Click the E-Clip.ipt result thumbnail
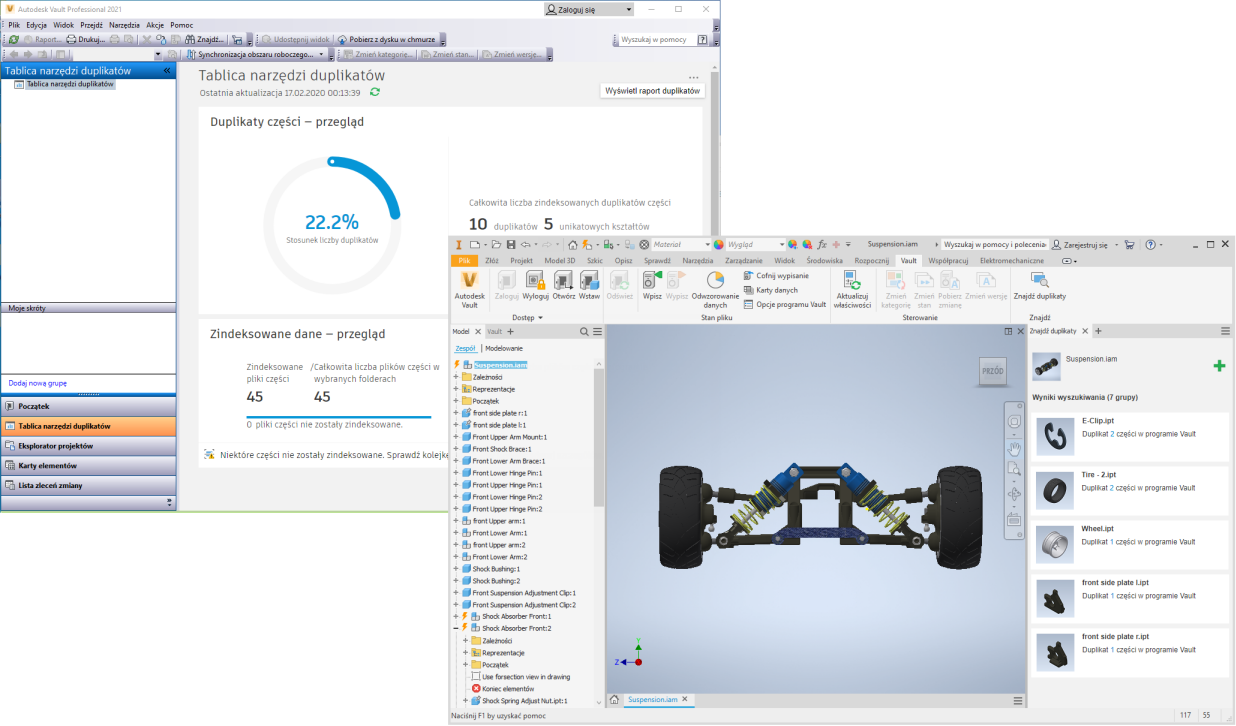Image resolution: width=1236 pixels, height=726 pixels. 1053,436
